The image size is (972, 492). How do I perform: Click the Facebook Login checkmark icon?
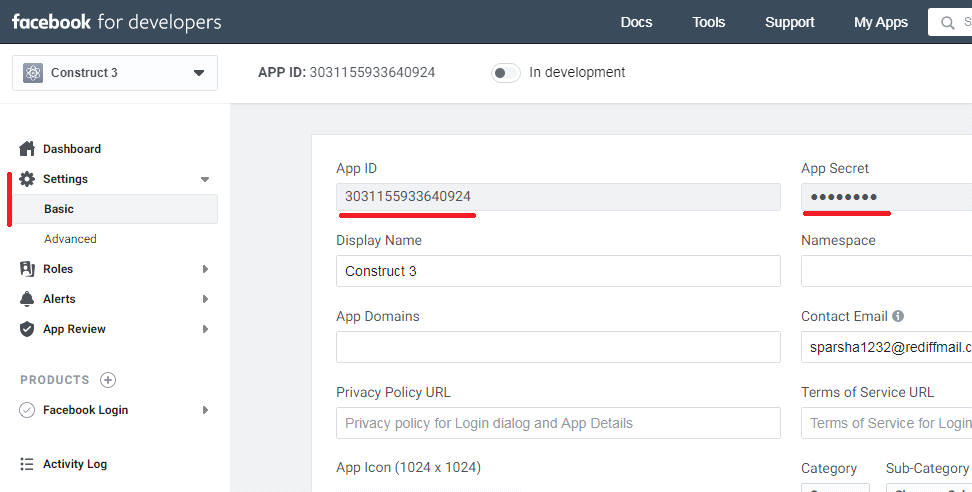tap(27, 410)
